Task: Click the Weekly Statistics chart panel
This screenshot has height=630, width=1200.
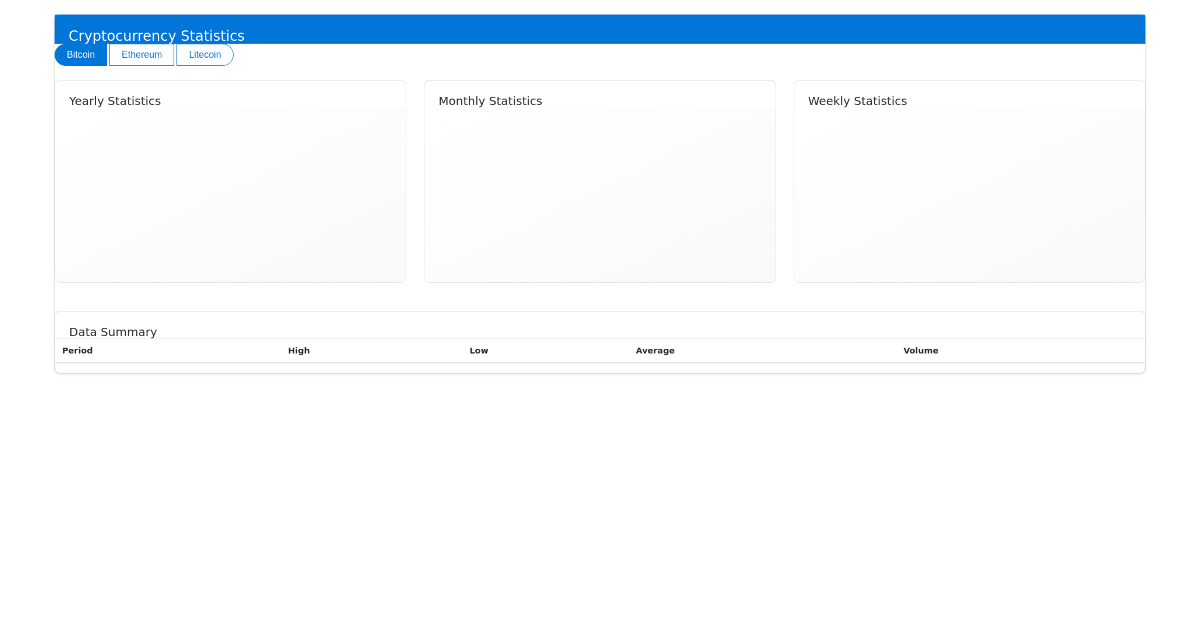Action: (x=968, y=180)
